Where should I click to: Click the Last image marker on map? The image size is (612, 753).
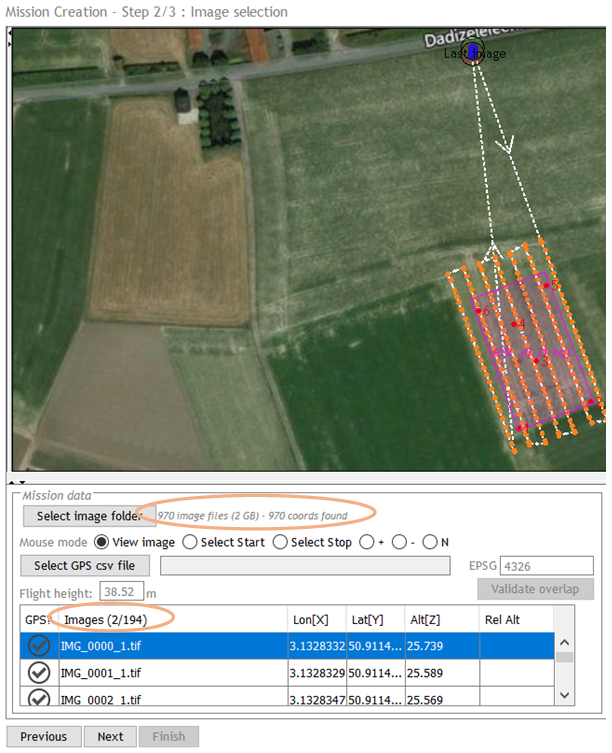tap(473, 51)
